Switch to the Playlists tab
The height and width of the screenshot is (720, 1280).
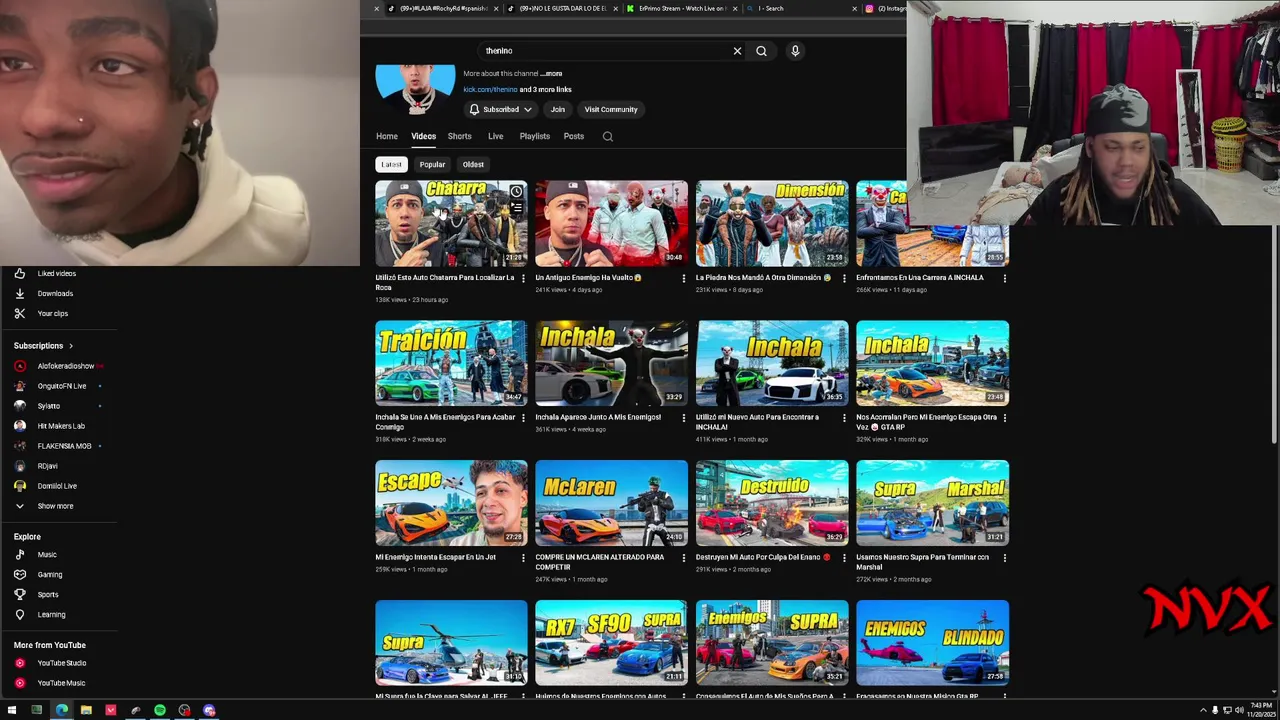534,136
